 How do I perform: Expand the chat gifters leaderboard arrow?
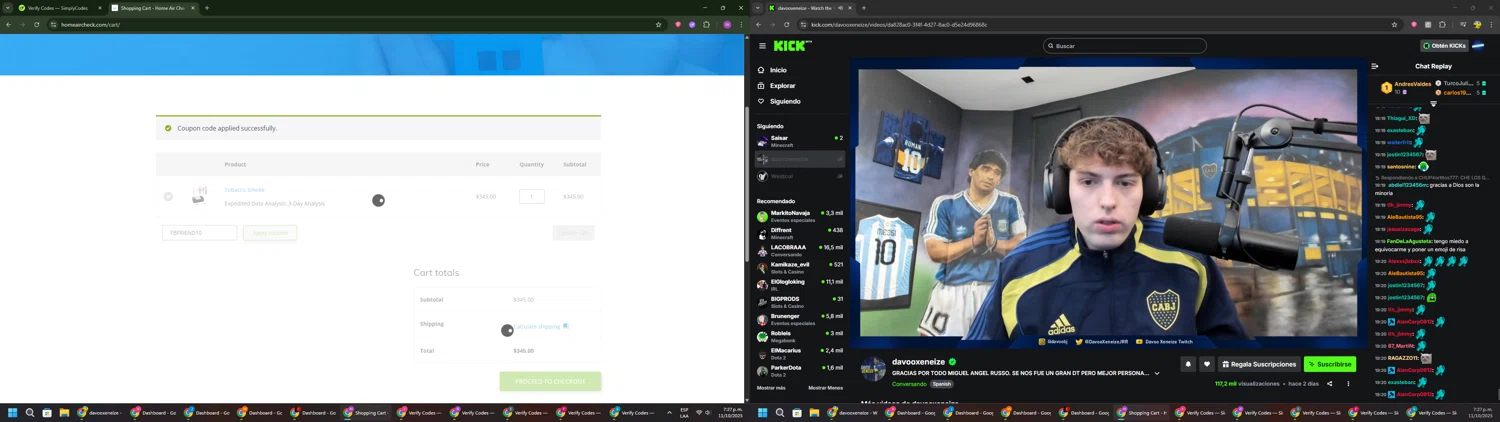pyautogui.click(x=1433, y=104)
